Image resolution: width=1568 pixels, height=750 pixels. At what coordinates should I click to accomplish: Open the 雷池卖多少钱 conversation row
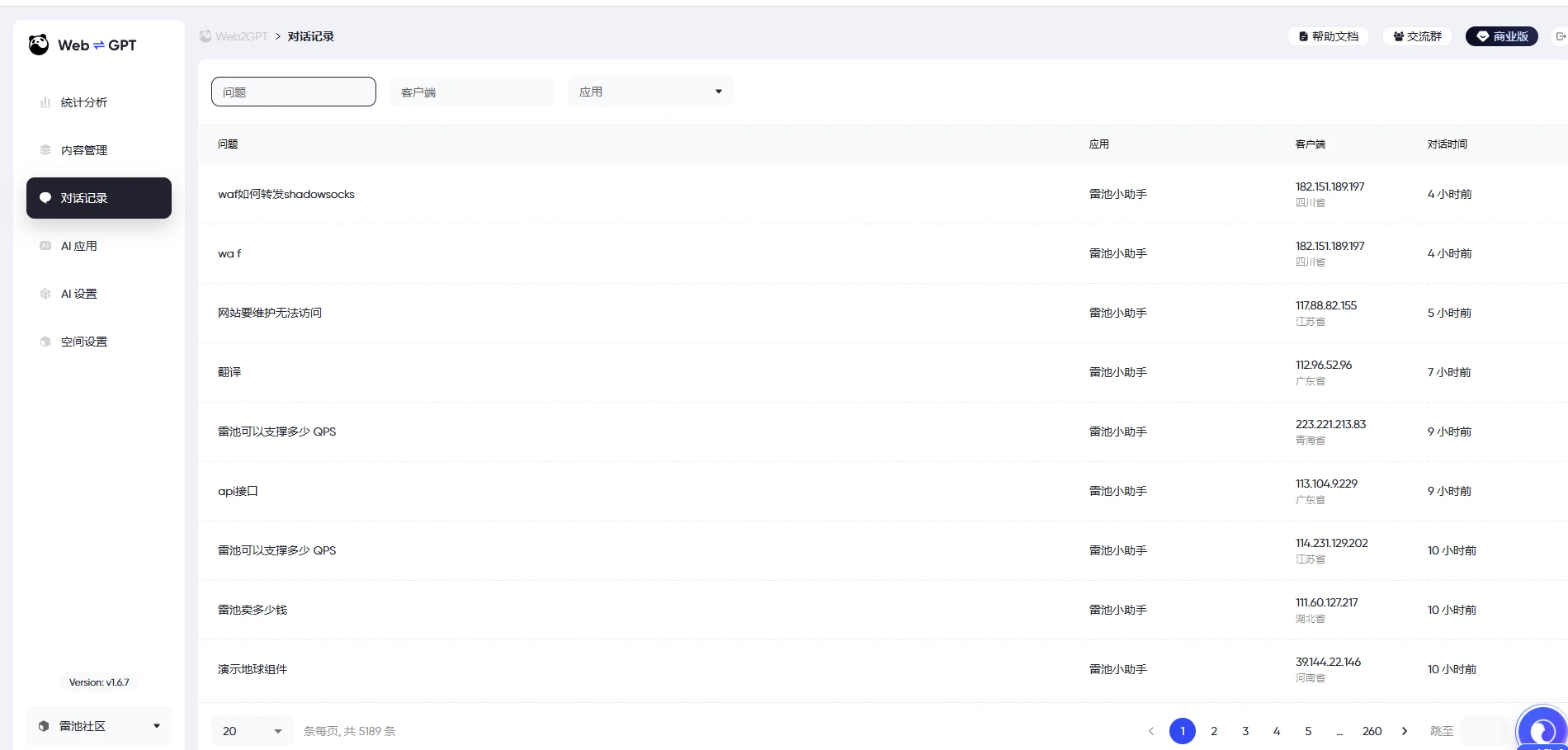click(883, 611)
